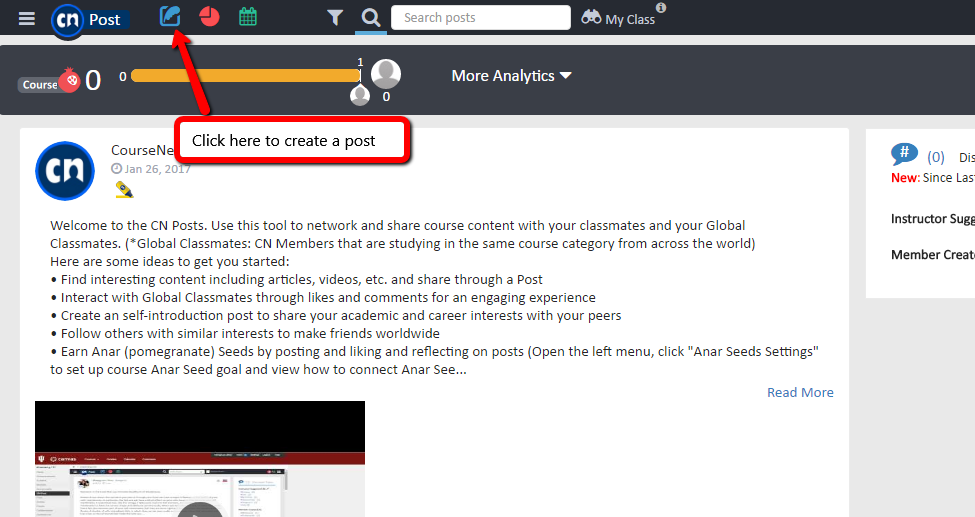Click the magnifier search icon

[371, 17]
